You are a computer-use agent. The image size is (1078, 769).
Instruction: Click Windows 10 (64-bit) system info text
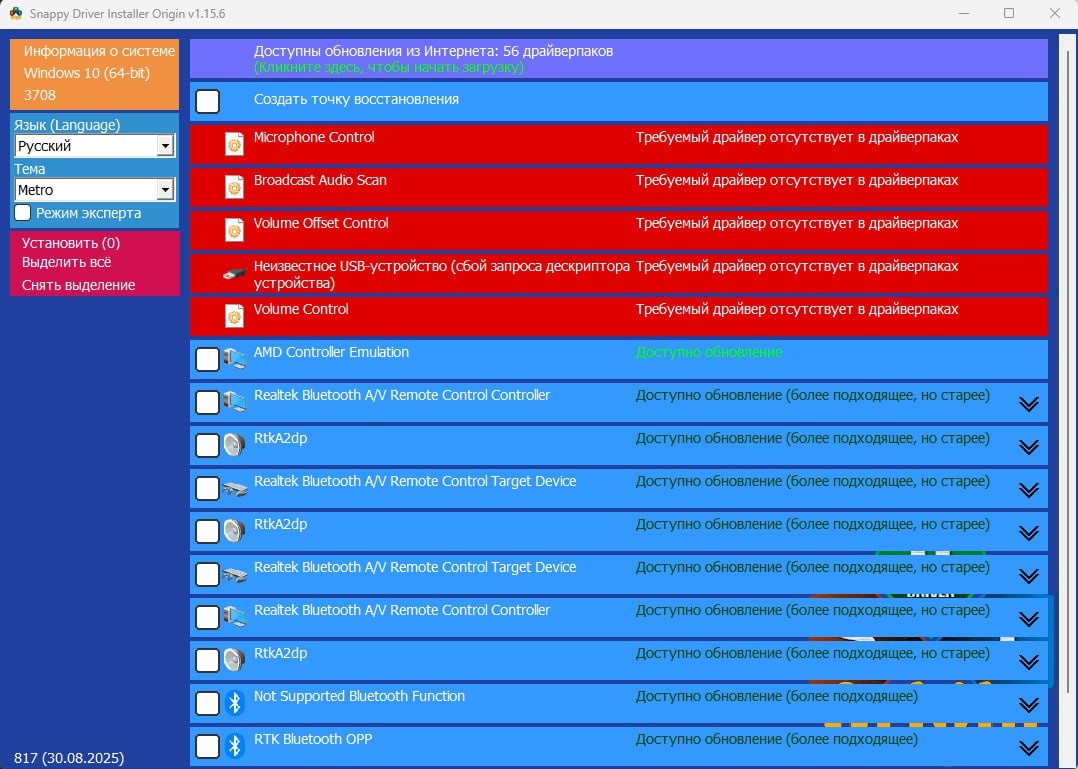(87, 73)
